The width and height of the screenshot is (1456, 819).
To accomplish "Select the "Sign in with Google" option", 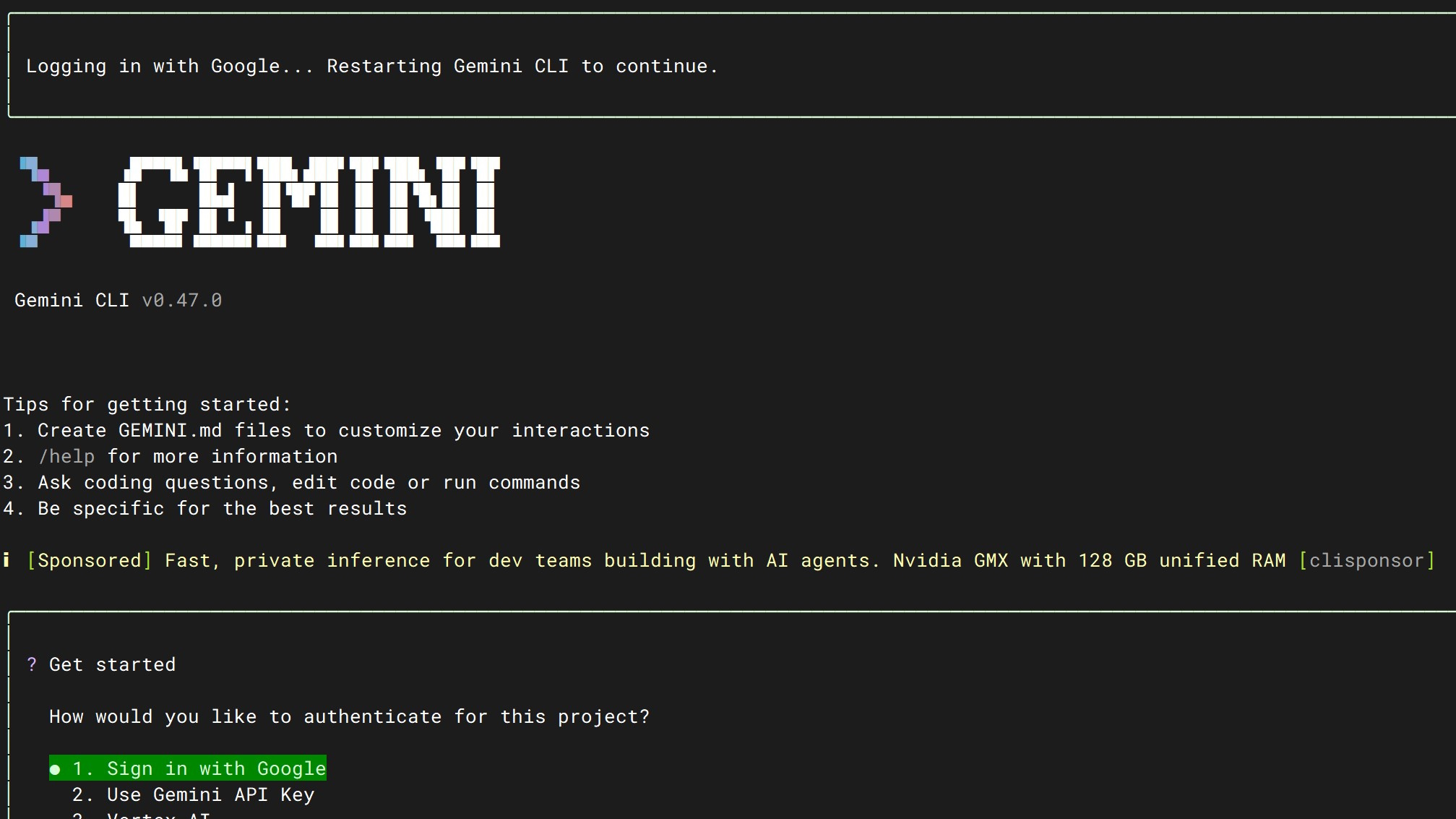I will point(188,768).
